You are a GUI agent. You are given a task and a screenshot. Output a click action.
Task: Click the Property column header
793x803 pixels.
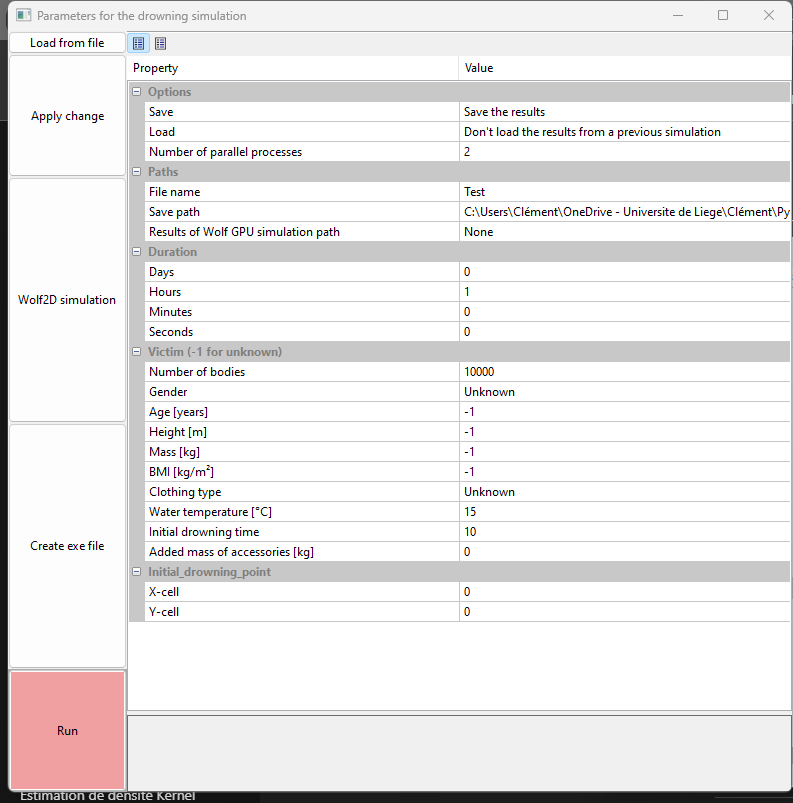tap(294, 68)
